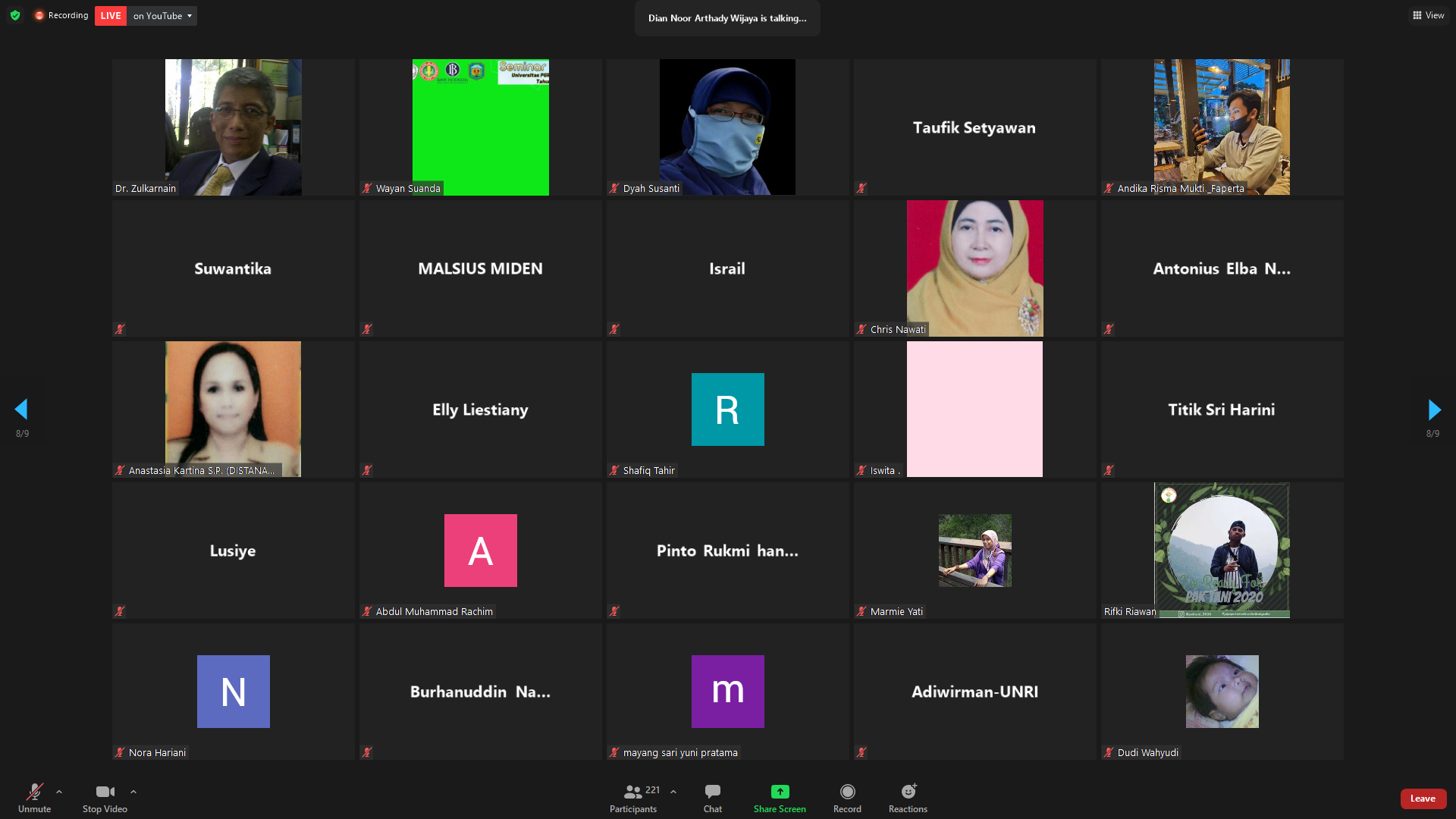Click muted mic icon on Titik Sri Harini tile
This screenshot has height=819, width=1456.
point(1109,470)
